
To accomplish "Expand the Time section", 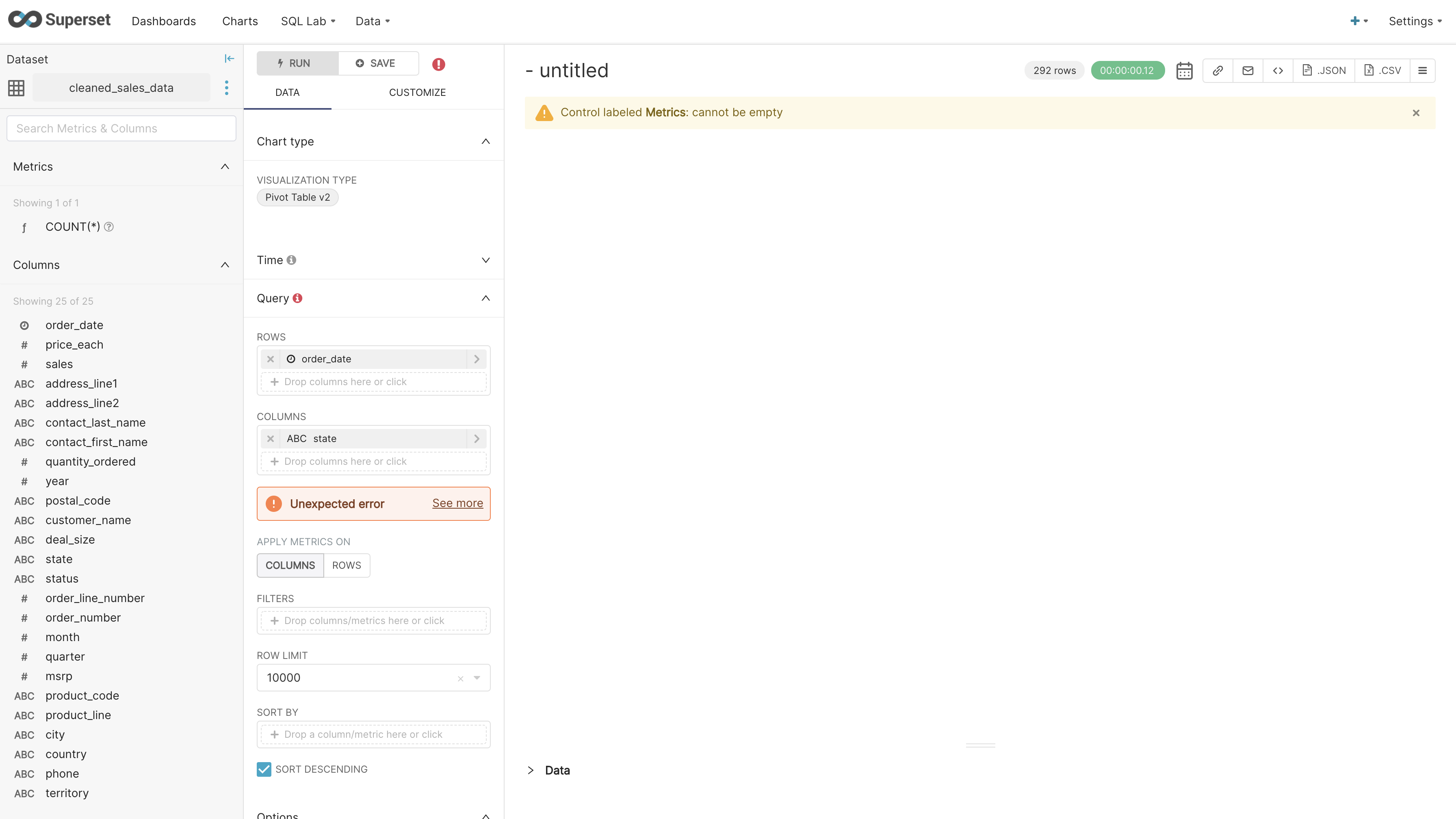I will tap(485, 260).
